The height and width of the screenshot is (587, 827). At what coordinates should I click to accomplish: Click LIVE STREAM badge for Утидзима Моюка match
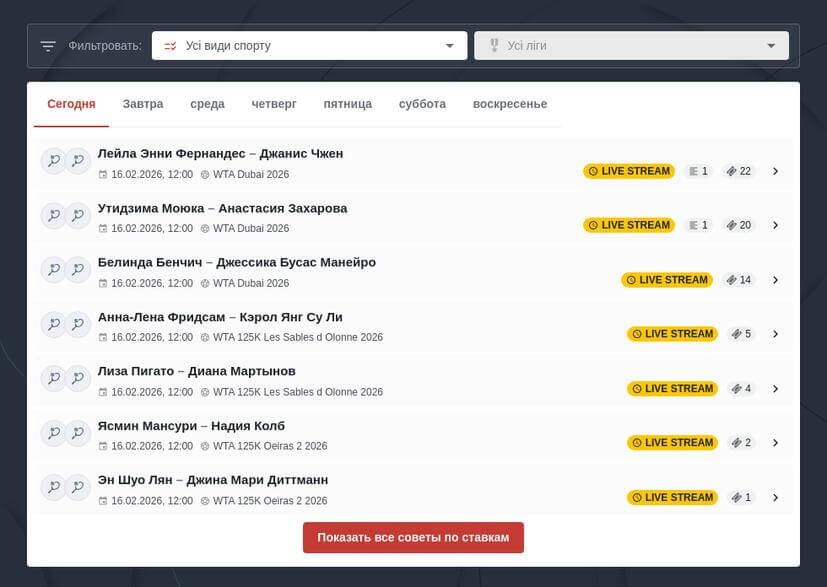[629, 225]
